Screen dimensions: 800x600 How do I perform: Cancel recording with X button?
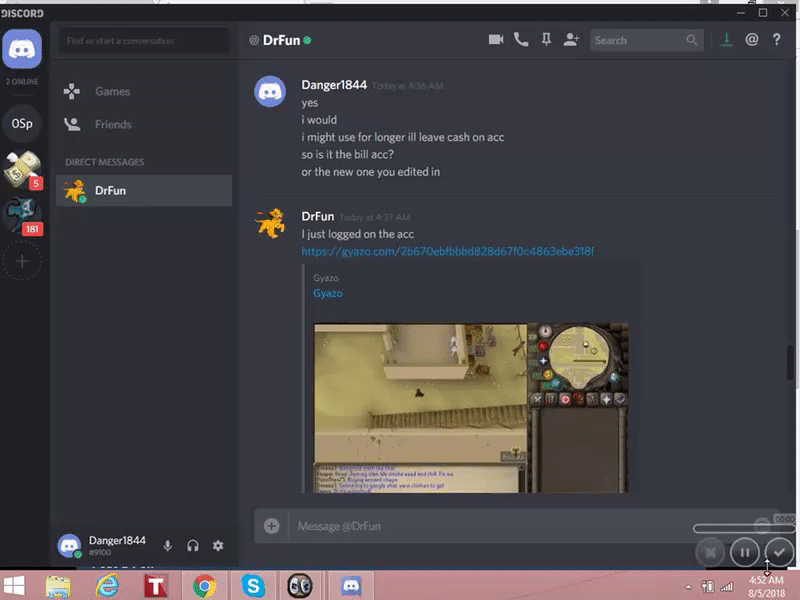click(x=710, y=552)
